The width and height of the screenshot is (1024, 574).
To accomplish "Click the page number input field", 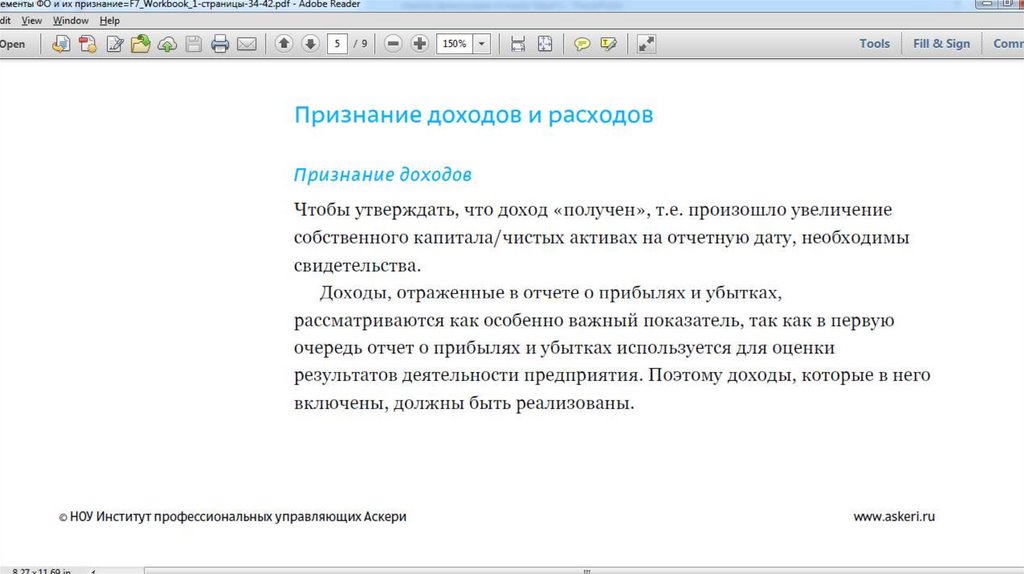I will (337, 44).
